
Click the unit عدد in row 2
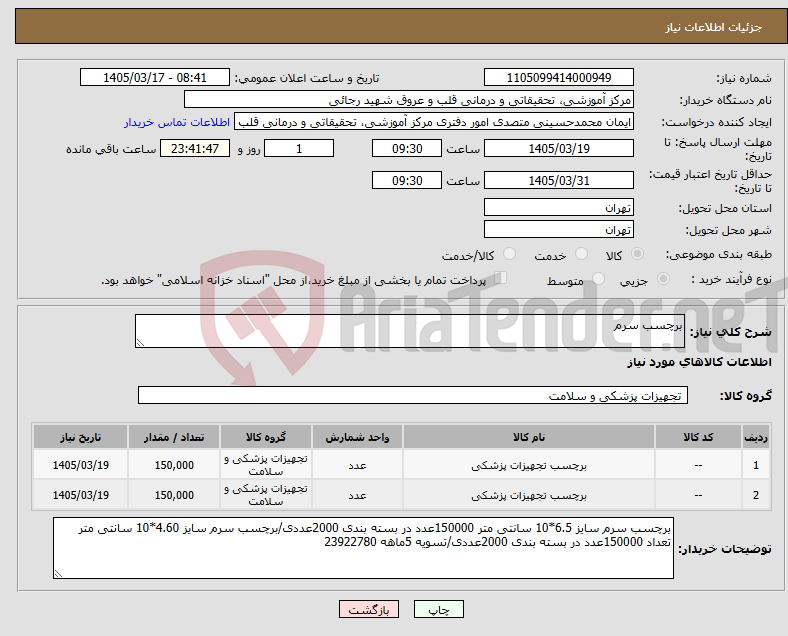(x=357, y=495)
